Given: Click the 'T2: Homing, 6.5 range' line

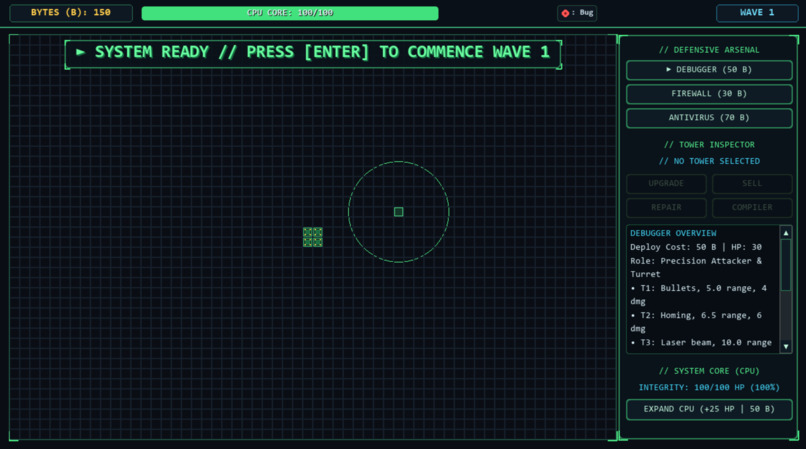Looking at the screenshot, I should click(x=697, y=322).
